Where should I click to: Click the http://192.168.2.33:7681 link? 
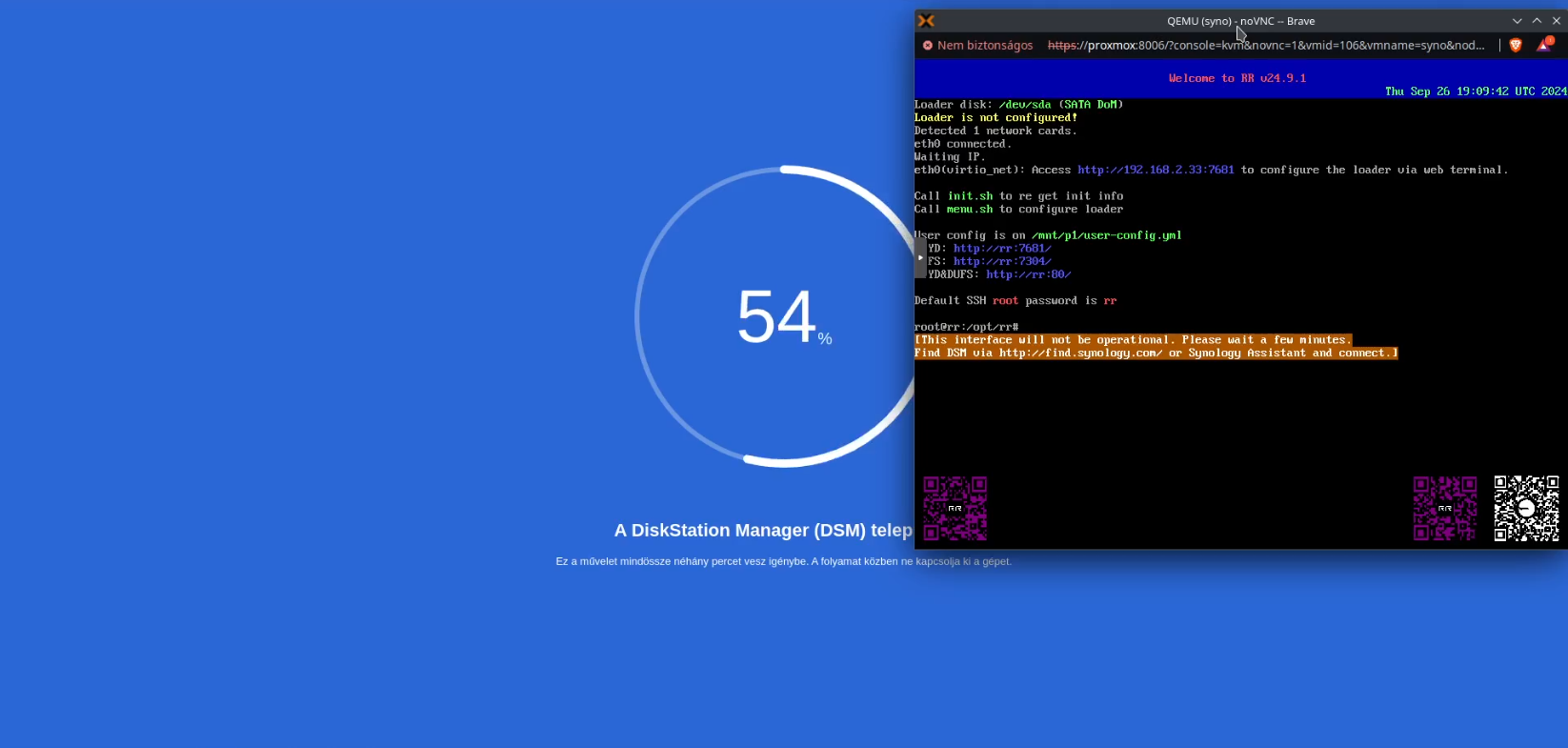pos(1156,170)
